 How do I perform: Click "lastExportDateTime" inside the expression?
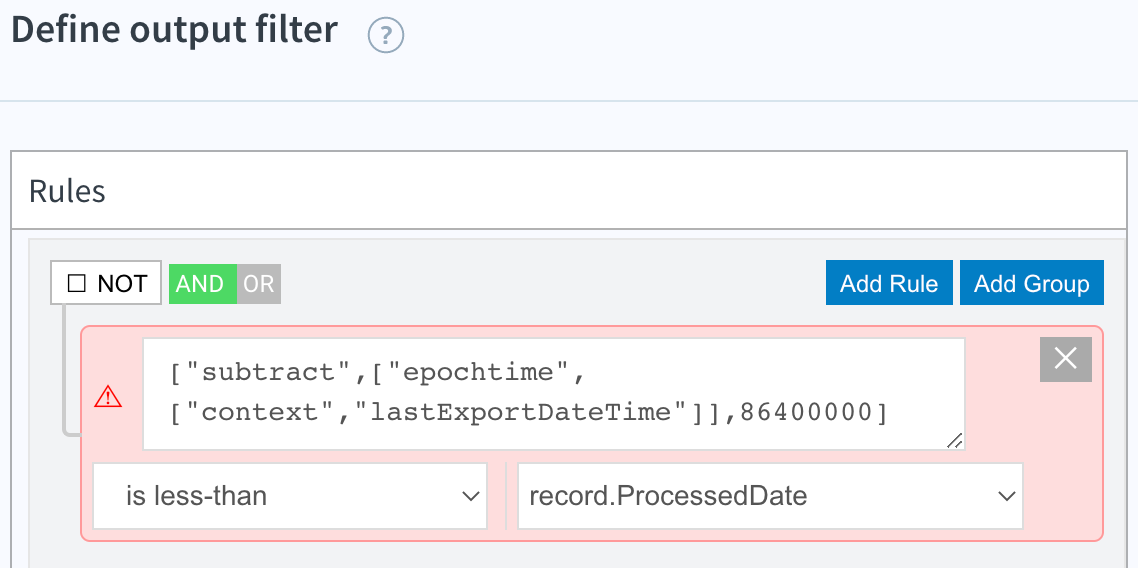(x=528, y=412)
